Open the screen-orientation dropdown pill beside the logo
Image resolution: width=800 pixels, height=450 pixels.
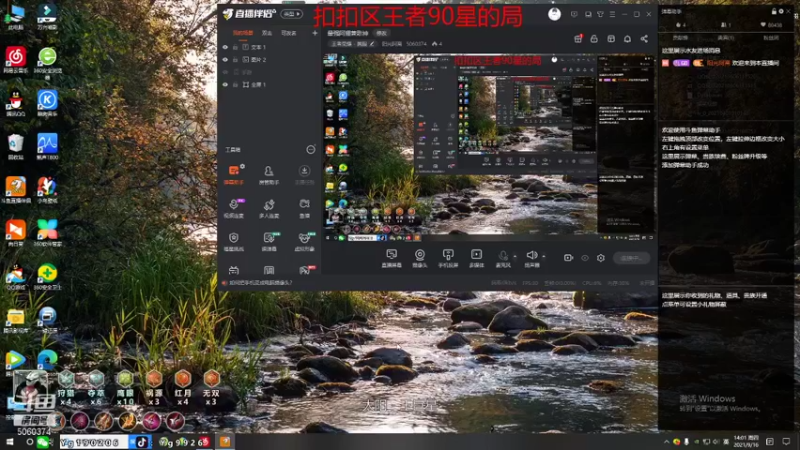pos(292,14)
